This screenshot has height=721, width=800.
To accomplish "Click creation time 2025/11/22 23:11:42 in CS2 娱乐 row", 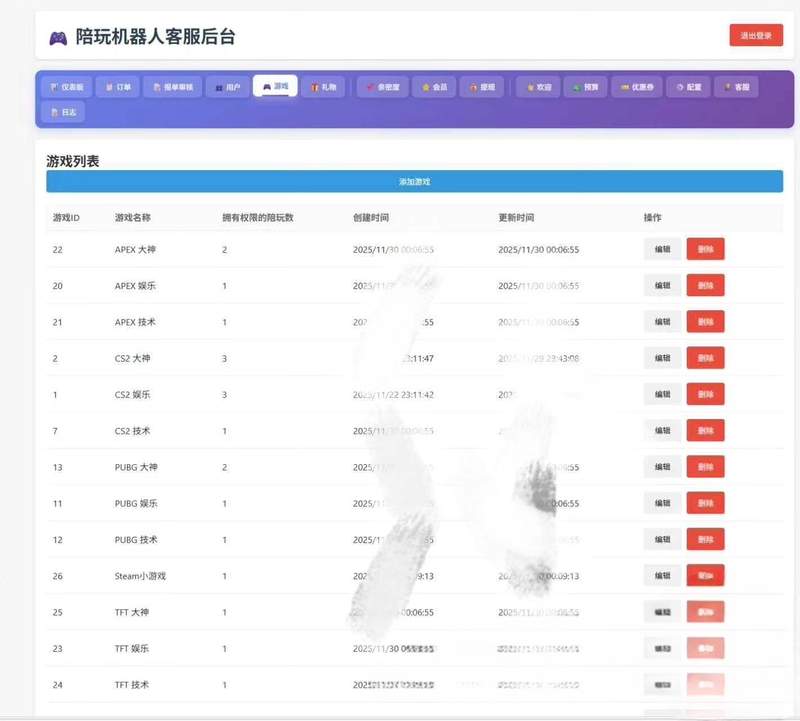I will pyautogui.click(x=393, y=394).
